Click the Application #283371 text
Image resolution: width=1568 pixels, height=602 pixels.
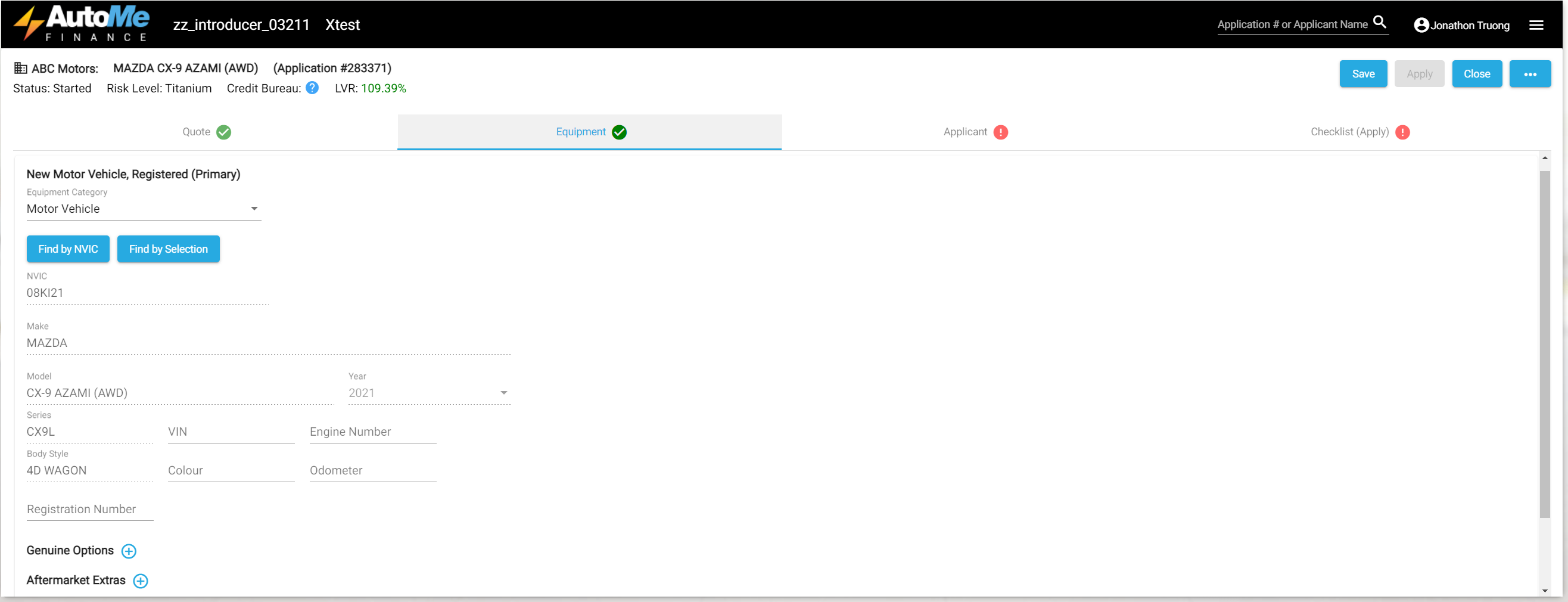(x=332, y=68)
